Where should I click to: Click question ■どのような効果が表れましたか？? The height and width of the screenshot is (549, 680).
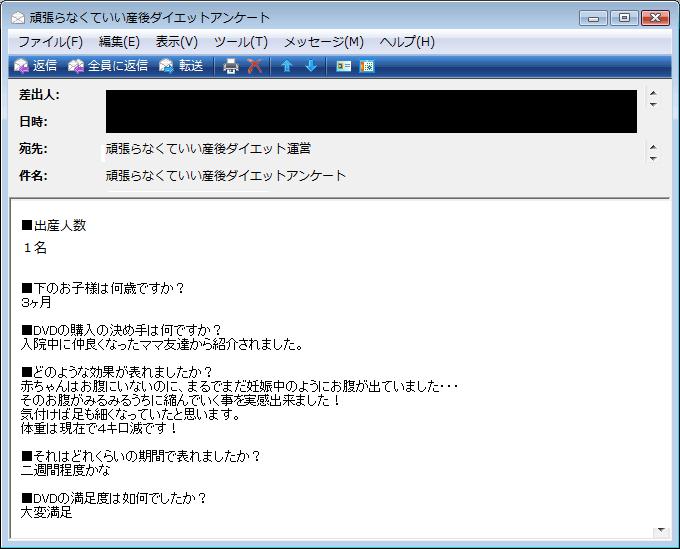117,372
